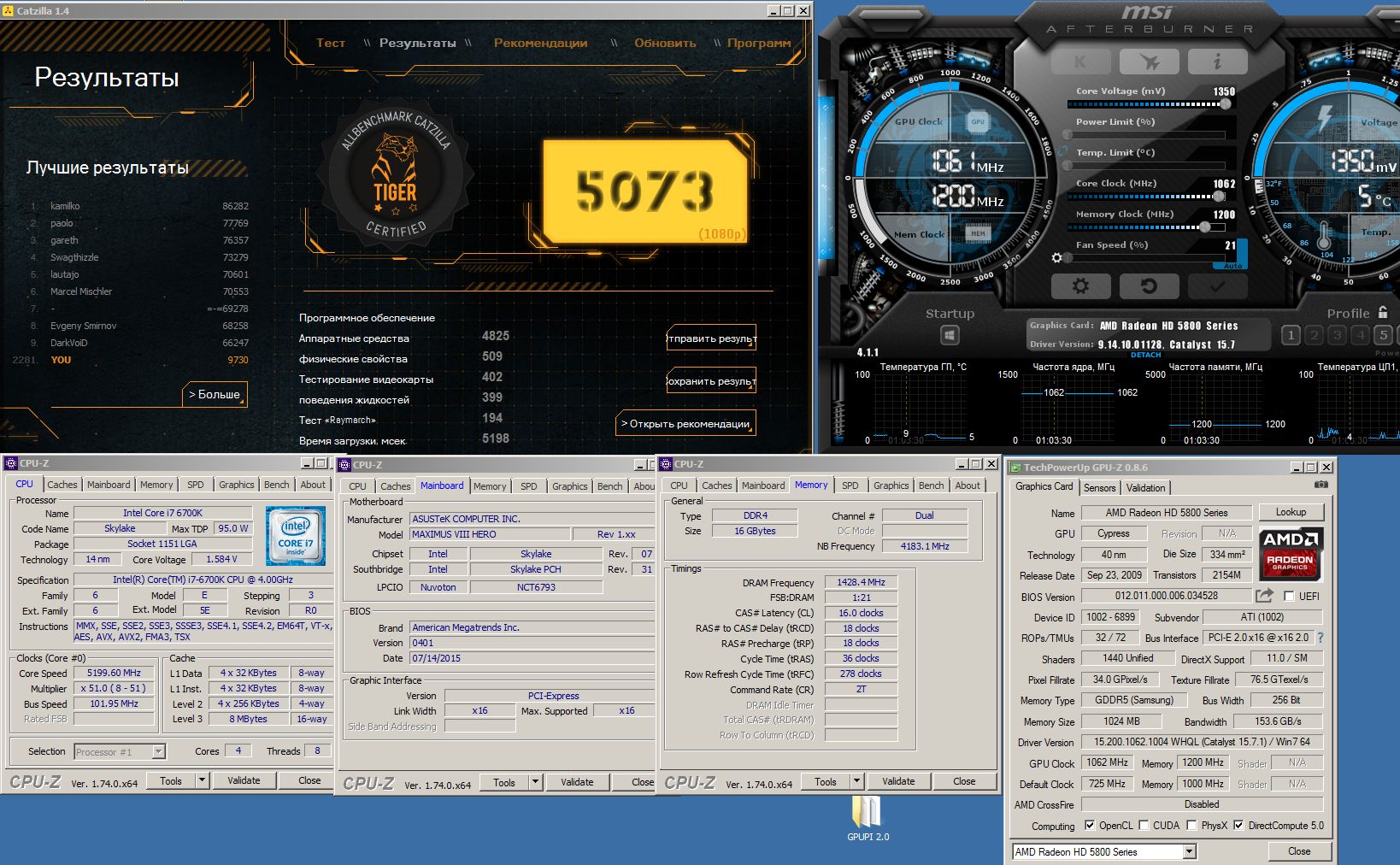This screenshot has width=1400, height=865.
Task: Click the GPU-Z title bar icon
Action: coord(1015,468)
